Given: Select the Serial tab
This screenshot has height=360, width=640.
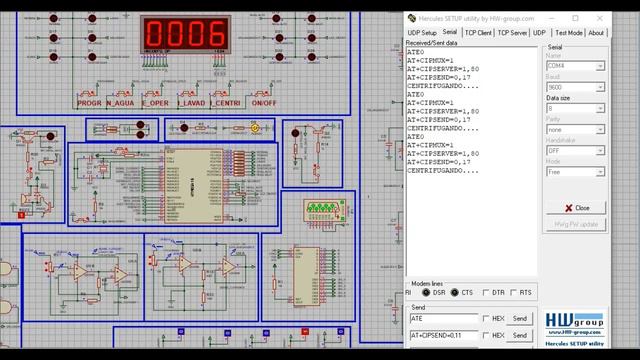Looking at the screenshot, I should tap(450, 32).
